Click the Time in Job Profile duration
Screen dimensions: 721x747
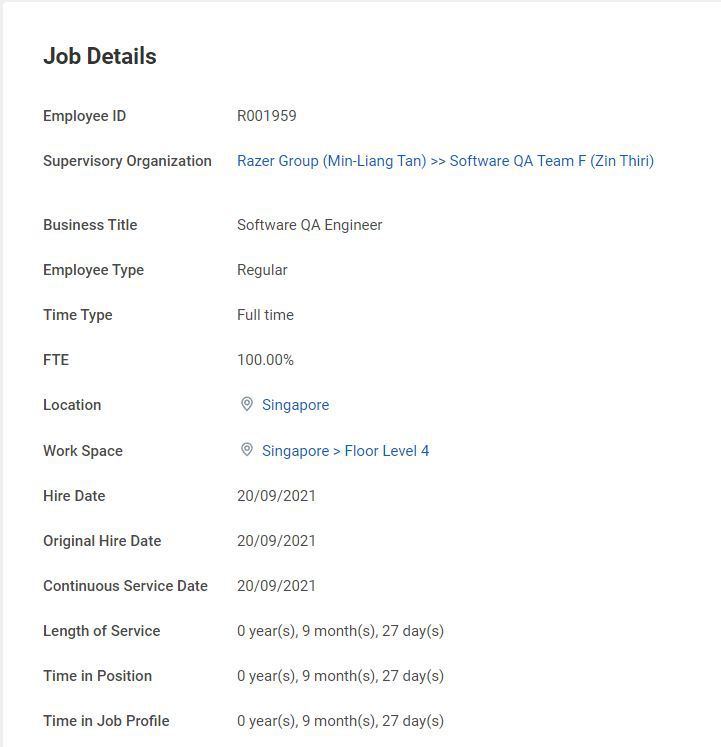click(x=340, y=721)
